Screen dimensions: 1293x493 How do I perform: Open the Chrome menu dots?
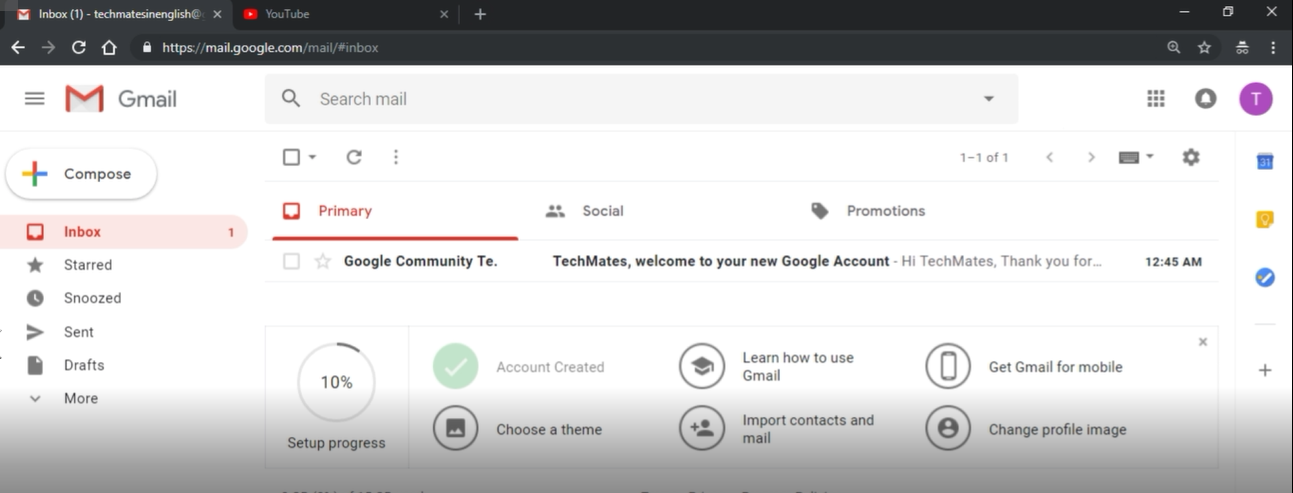click(1273, 47)
